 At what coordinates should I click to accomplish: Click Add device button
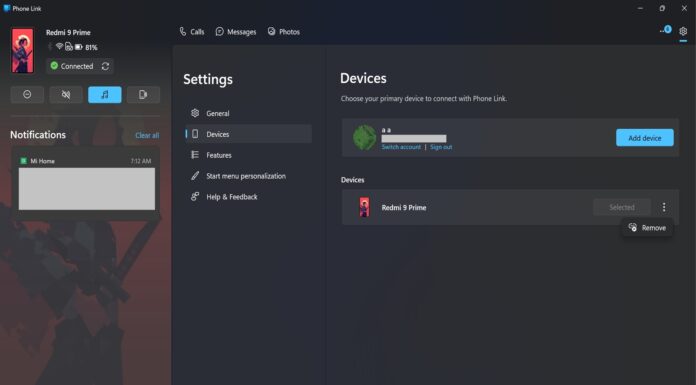point(645,138)
